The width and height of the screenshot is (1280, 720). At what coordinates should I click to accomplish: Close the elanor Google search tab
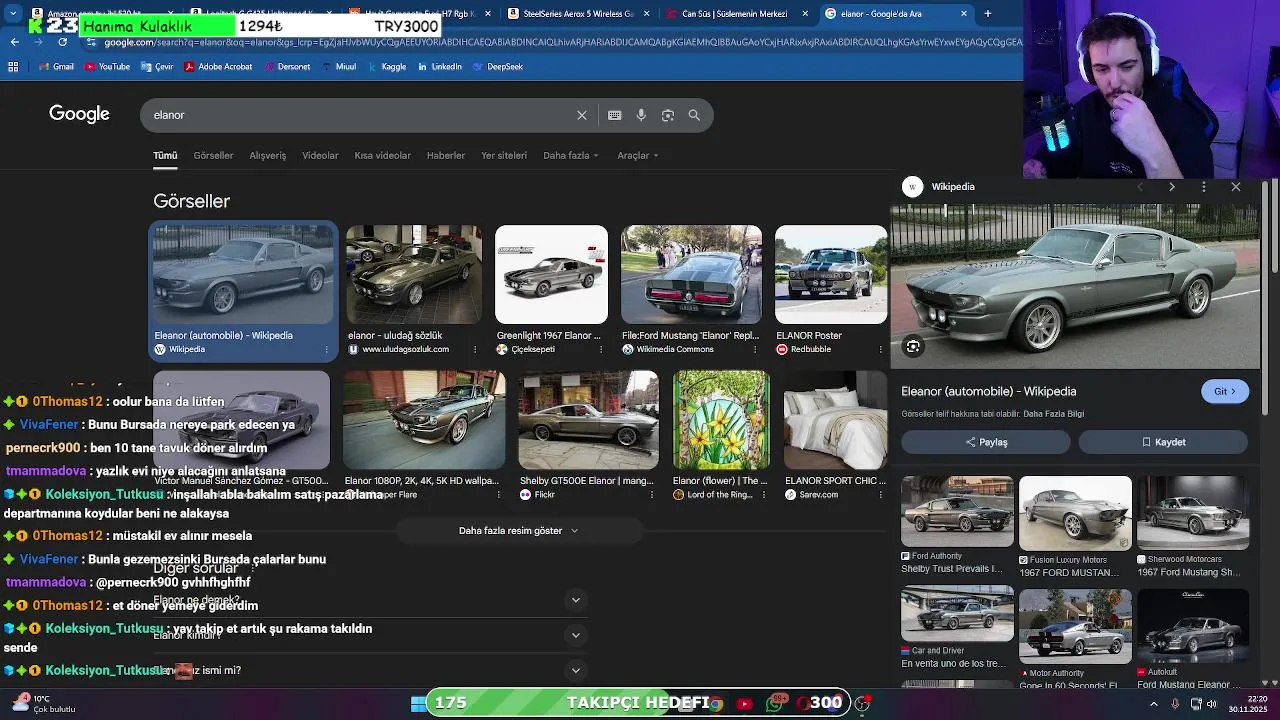point(964,14)
